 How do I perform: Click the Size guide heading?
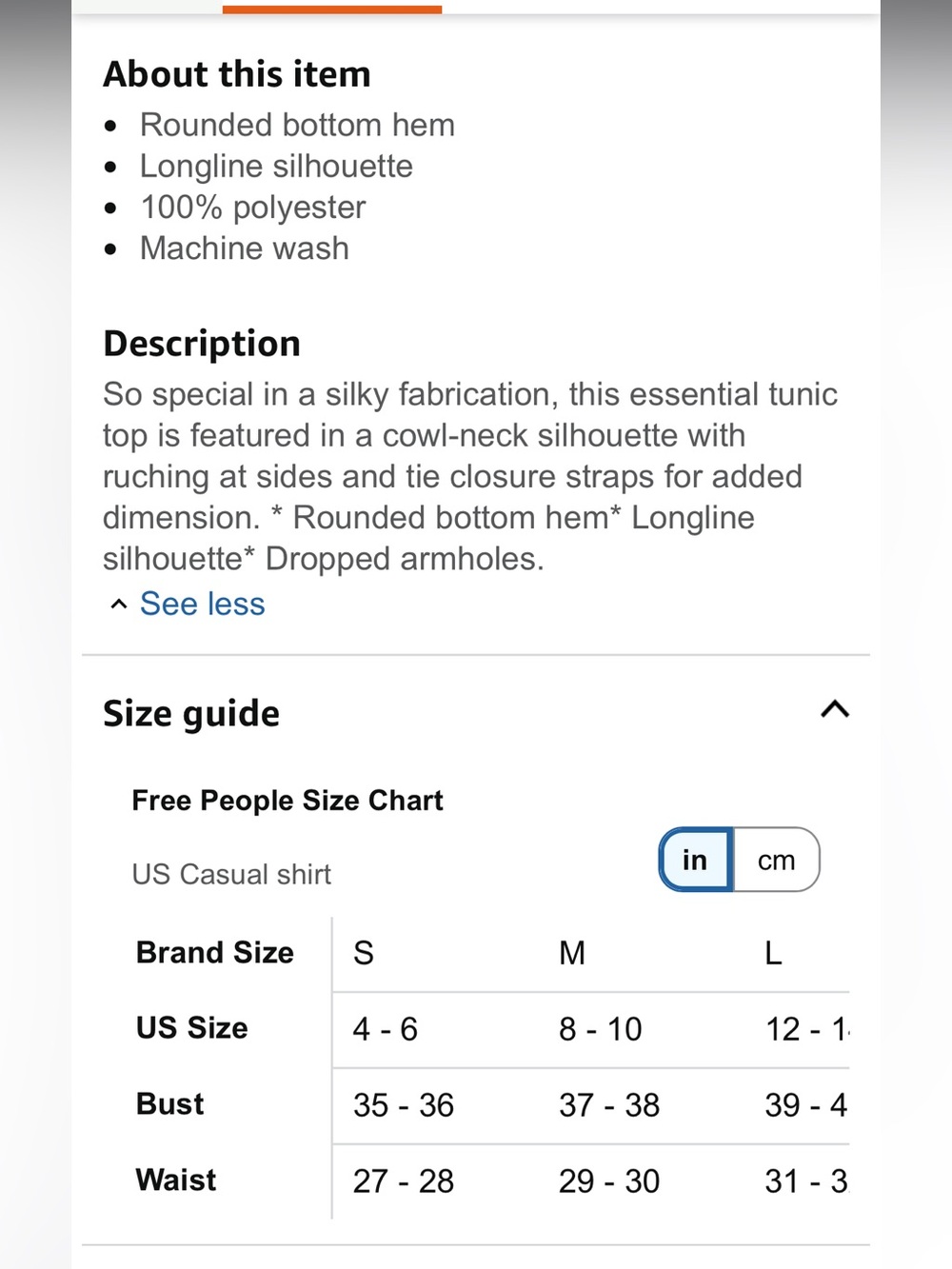(191, 713)
